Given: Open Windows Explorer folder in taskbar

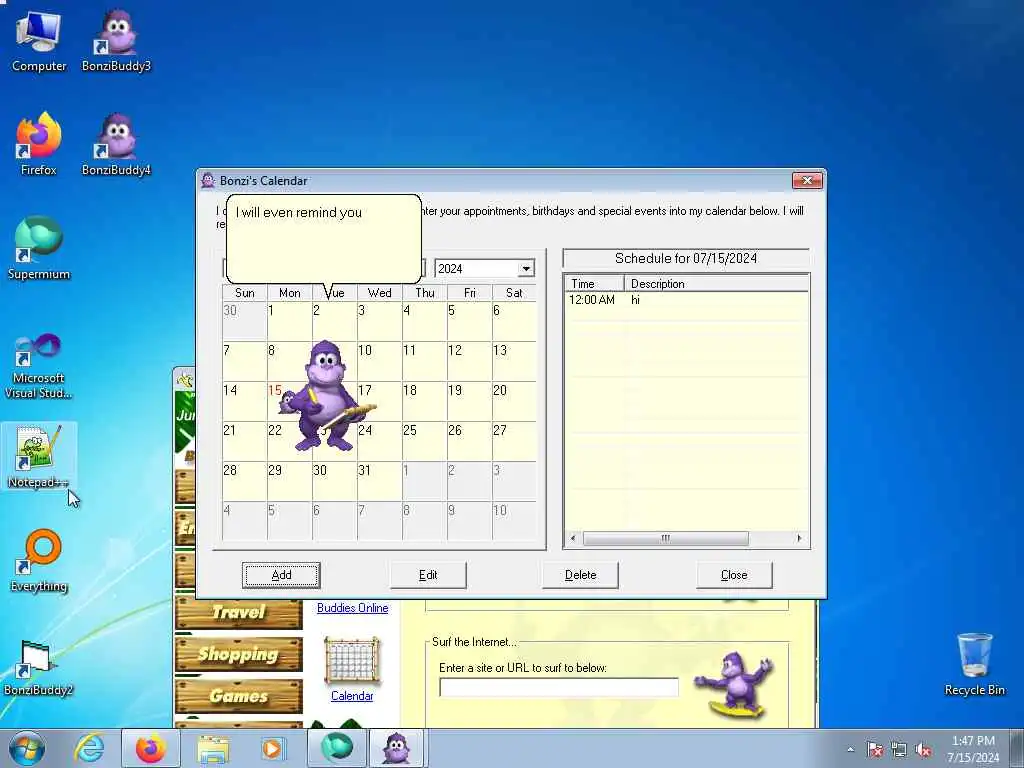Looking at the screenshot, I should point(213,748).
